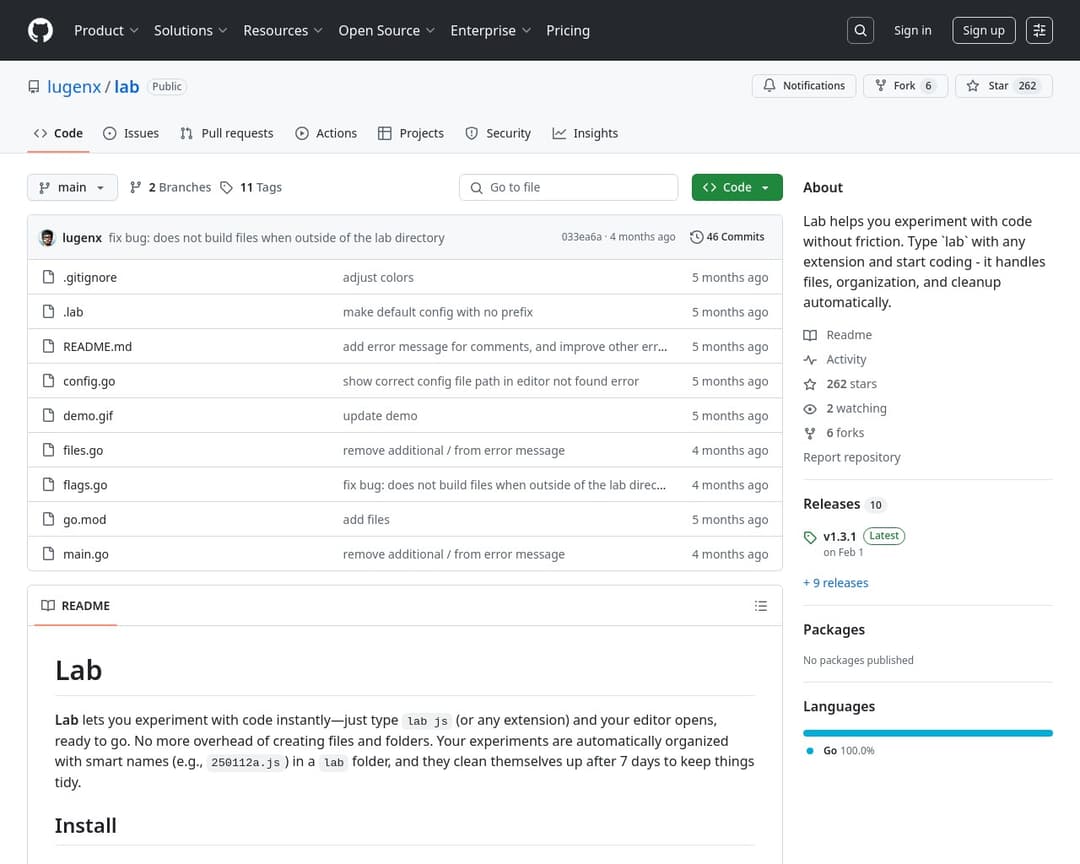Open the green Code dropdown
The height and width of the screenshot is (864, 1080).
(737, 187)
